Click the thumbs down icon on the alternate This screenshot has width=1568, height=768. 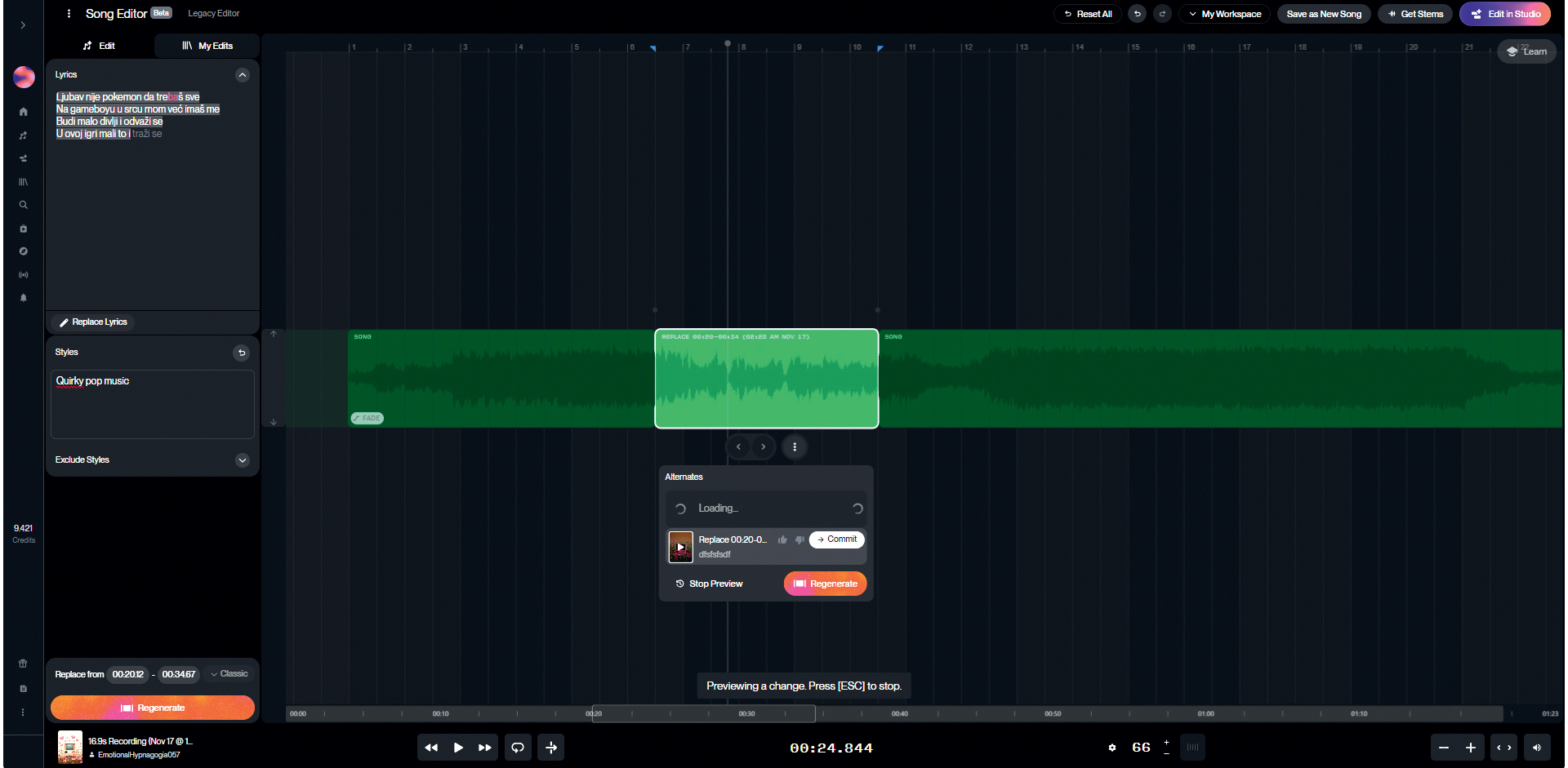click(x=799, y=539)
